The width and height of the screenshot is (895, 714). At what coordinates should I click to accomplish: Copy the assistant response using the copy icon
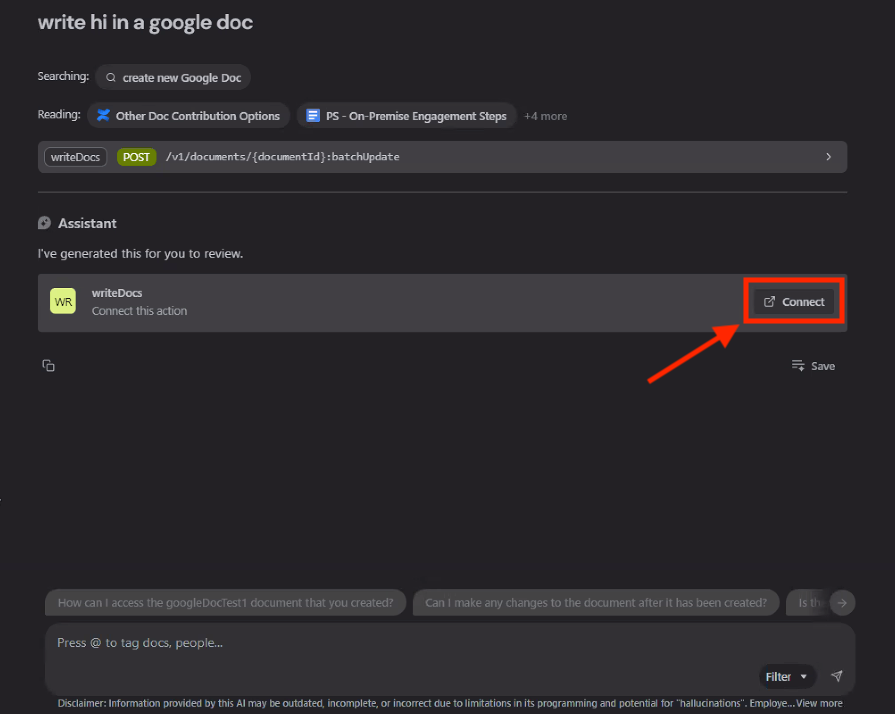click(48, 366)
